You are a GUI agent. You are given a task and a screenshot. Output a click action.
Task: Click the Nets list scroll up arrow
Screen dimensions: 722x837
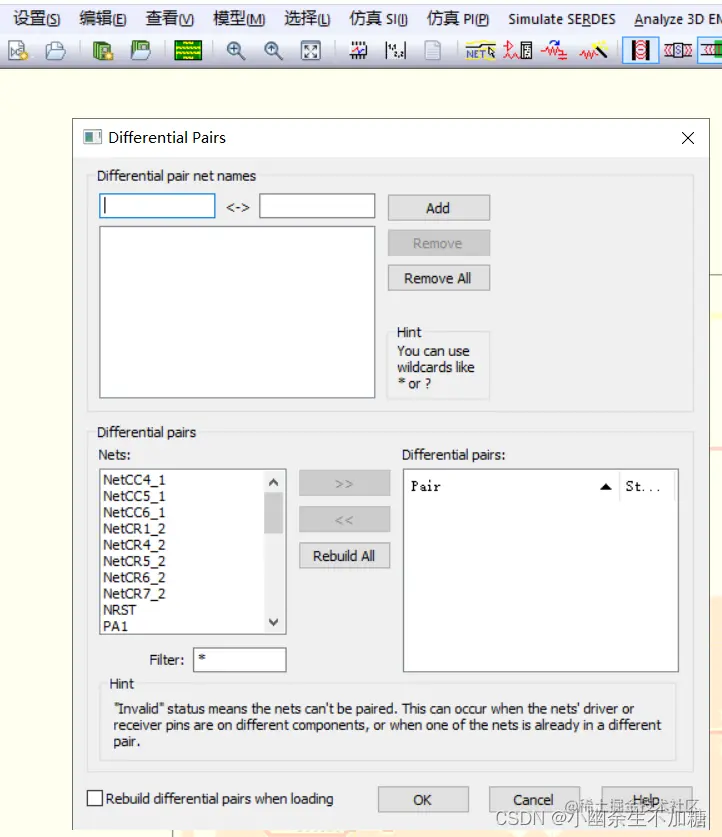pos(274,482)
